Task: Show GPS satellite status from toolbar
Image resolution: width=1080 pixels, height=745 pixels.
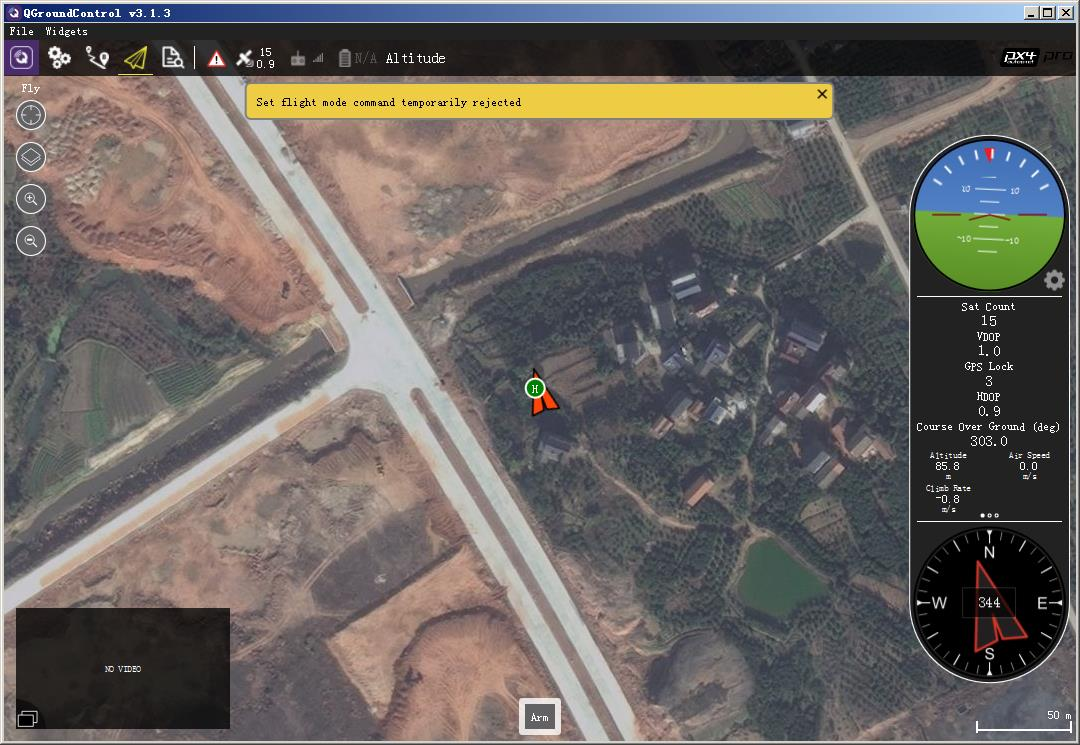Action: pos(254,58)
